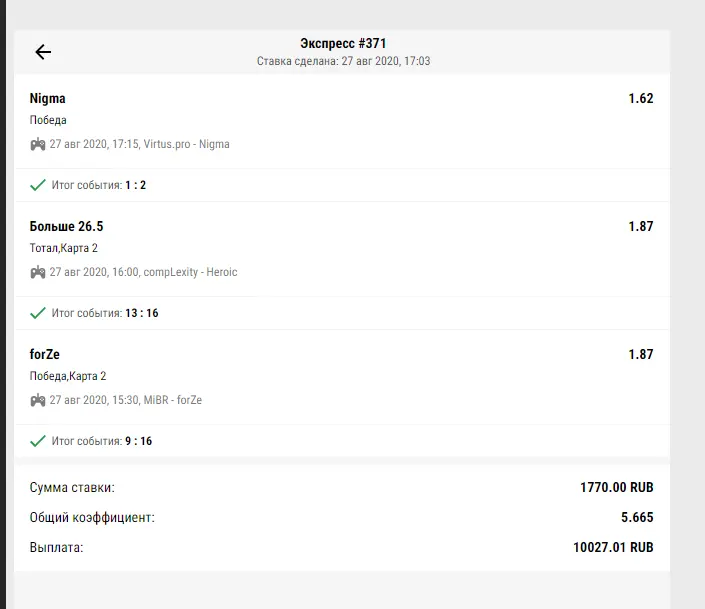Click the green checkmark next to result 13 : 16
The width and height of the screenshot is (705, 609).
click(x=38, y=313)
